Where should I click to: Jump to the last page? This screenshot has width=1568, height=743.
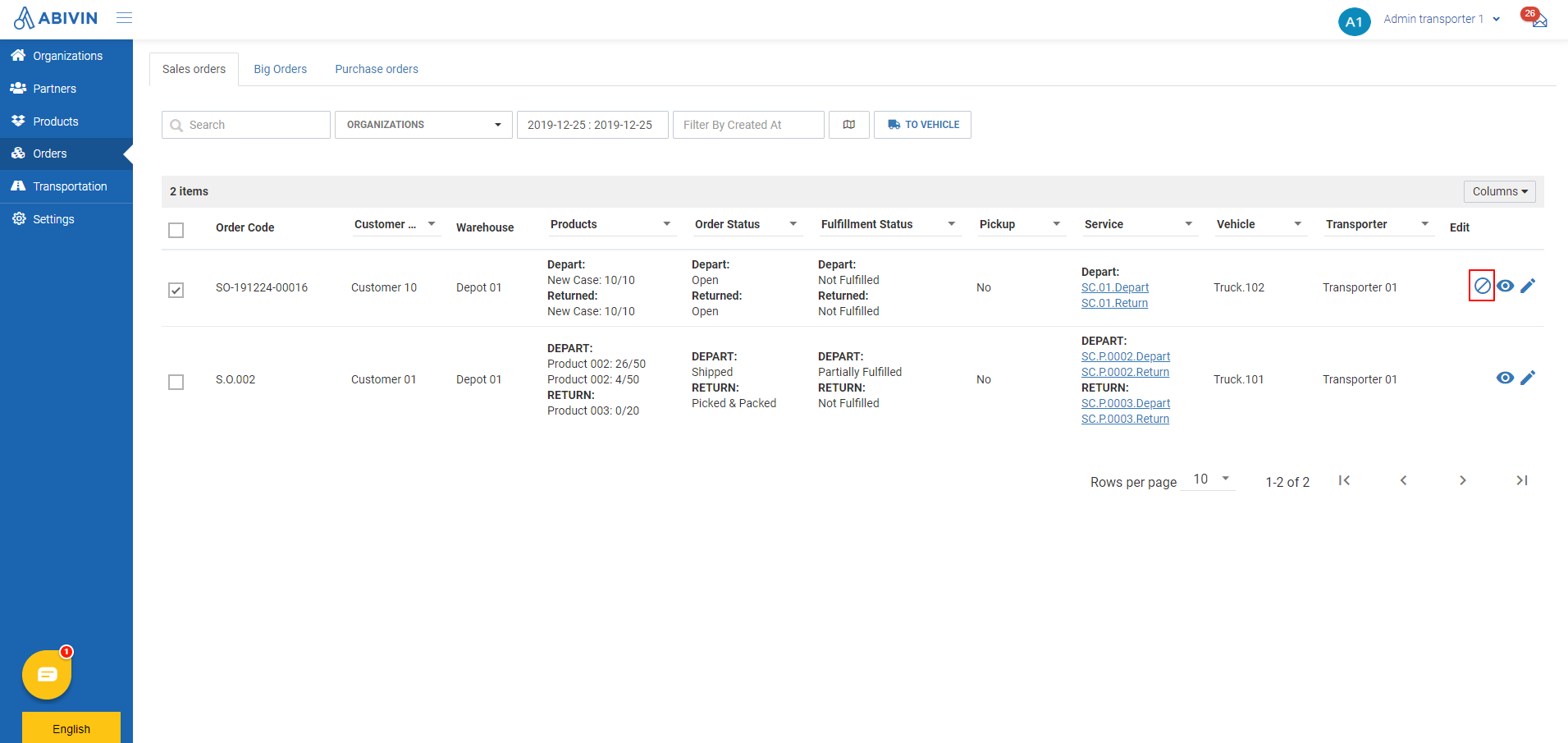click(1521, 480)
